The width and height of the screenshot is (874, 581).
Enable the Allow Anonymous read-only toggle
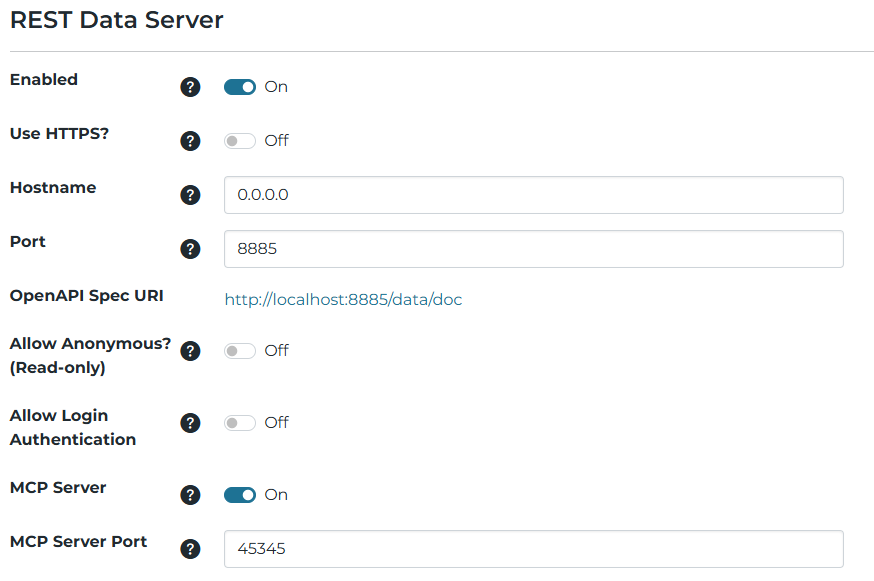[x=240, y=351]
